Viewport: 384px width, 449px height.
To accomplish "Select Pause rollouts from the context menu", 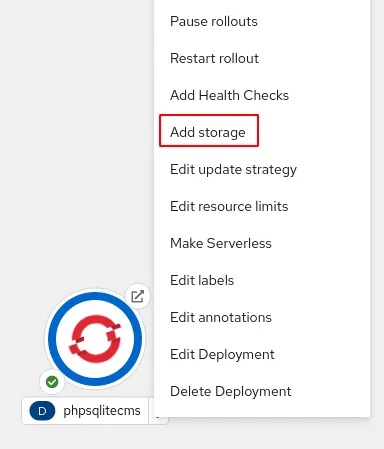I will pos(214,21).
